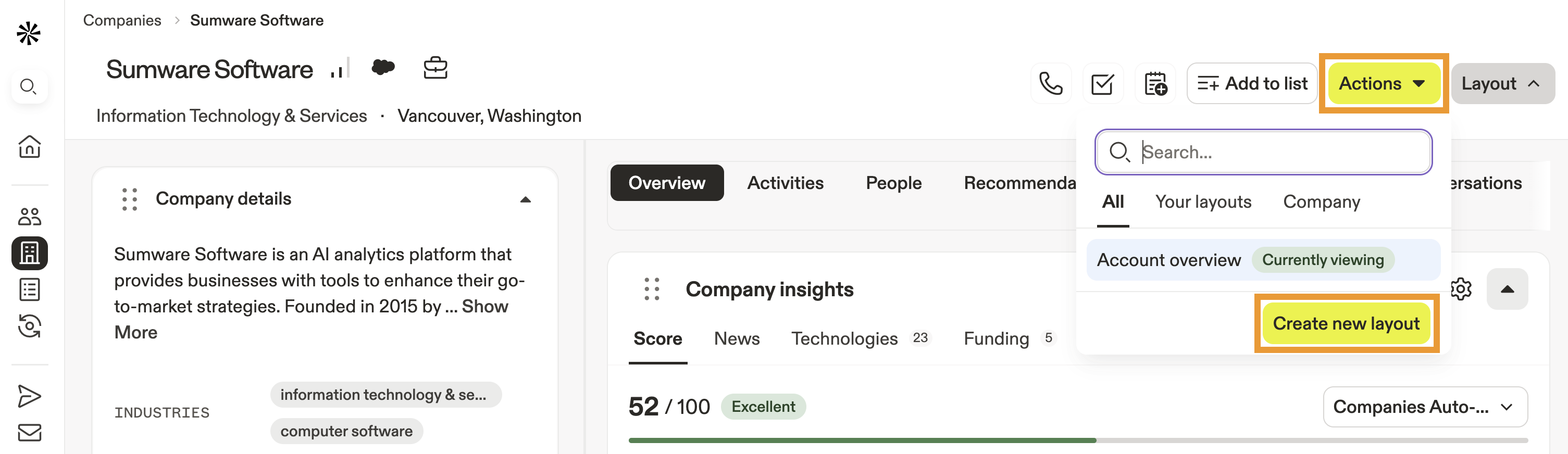Click the Add to list button
This screenshot has width=1568, height=454.
pyautogui.click(x=1252, y=83)
